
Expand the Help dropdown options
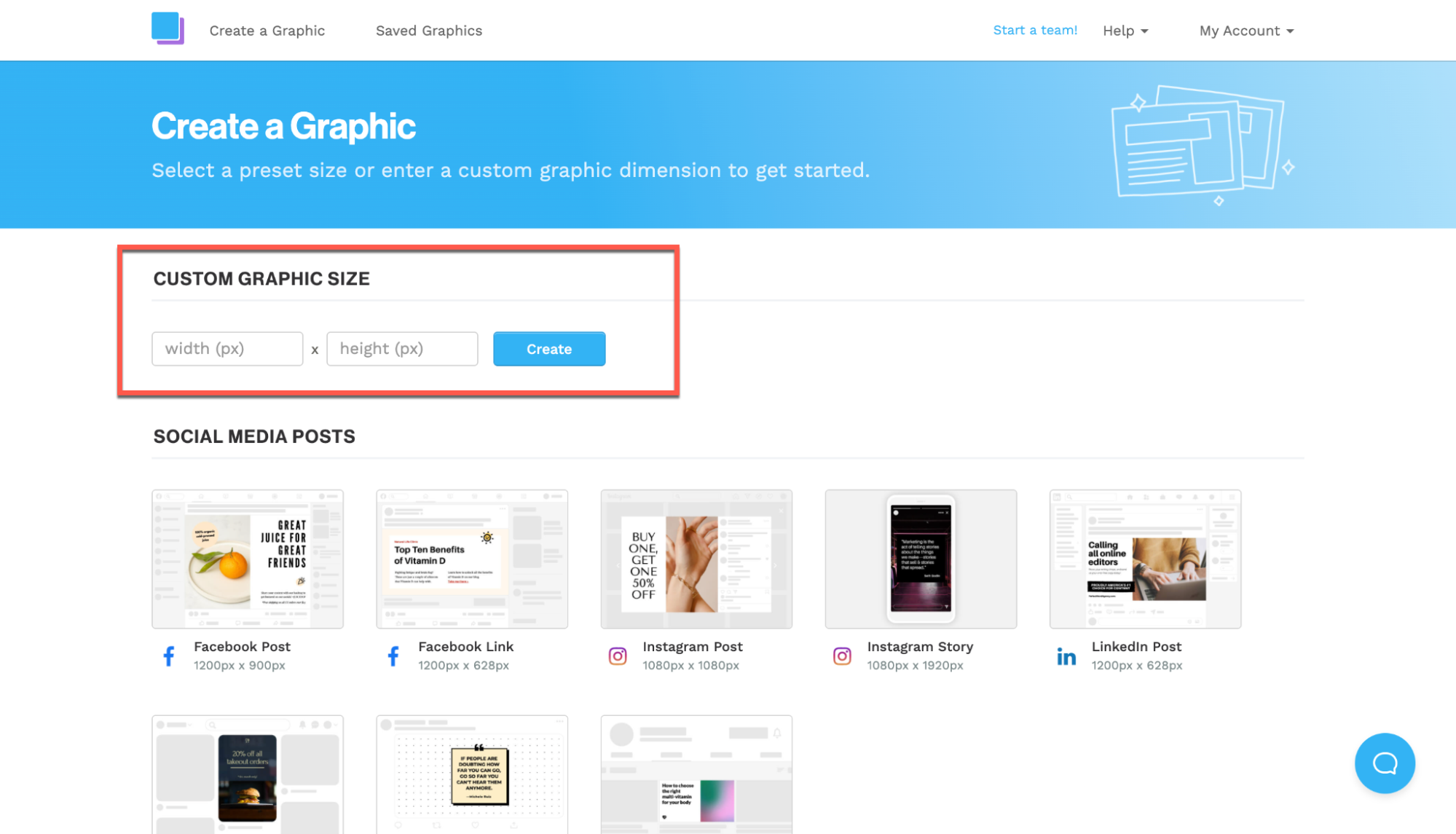click(x=1126, y=30)
